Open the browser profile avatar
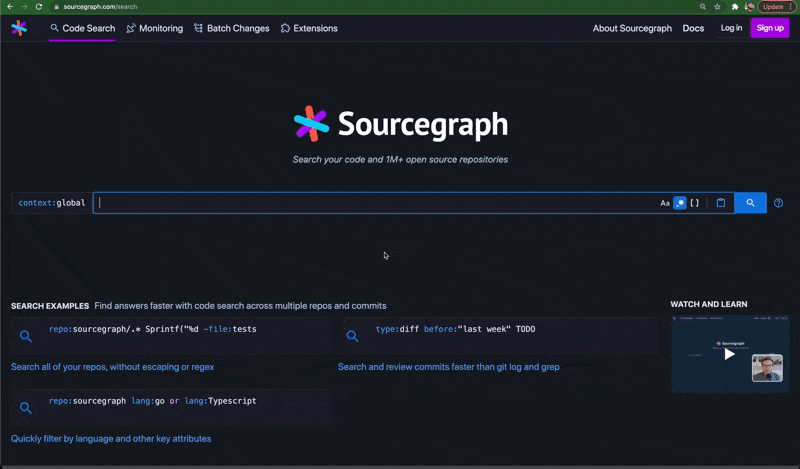The width and height of the screenshot is (800, 469). click(749, 7)
